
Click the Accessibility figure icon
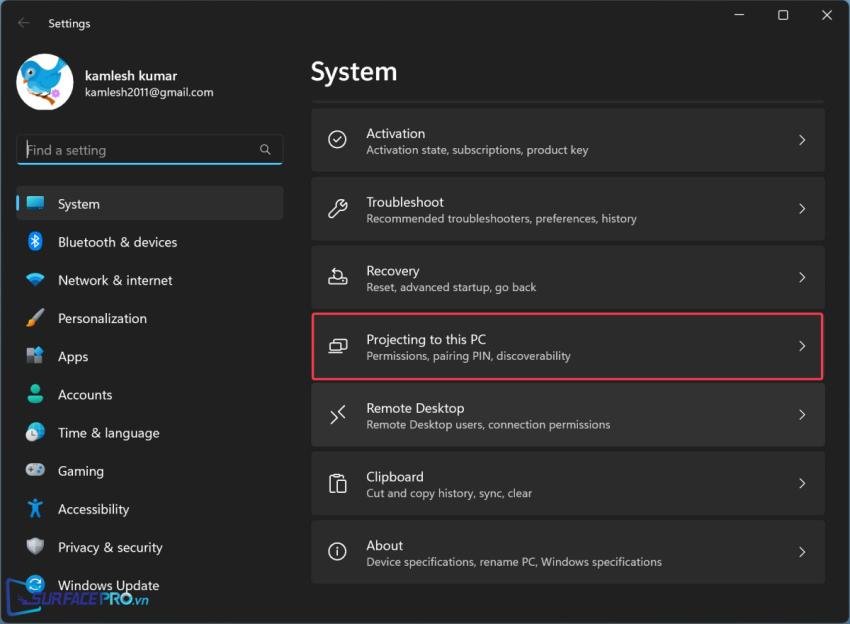coord(35,509)
